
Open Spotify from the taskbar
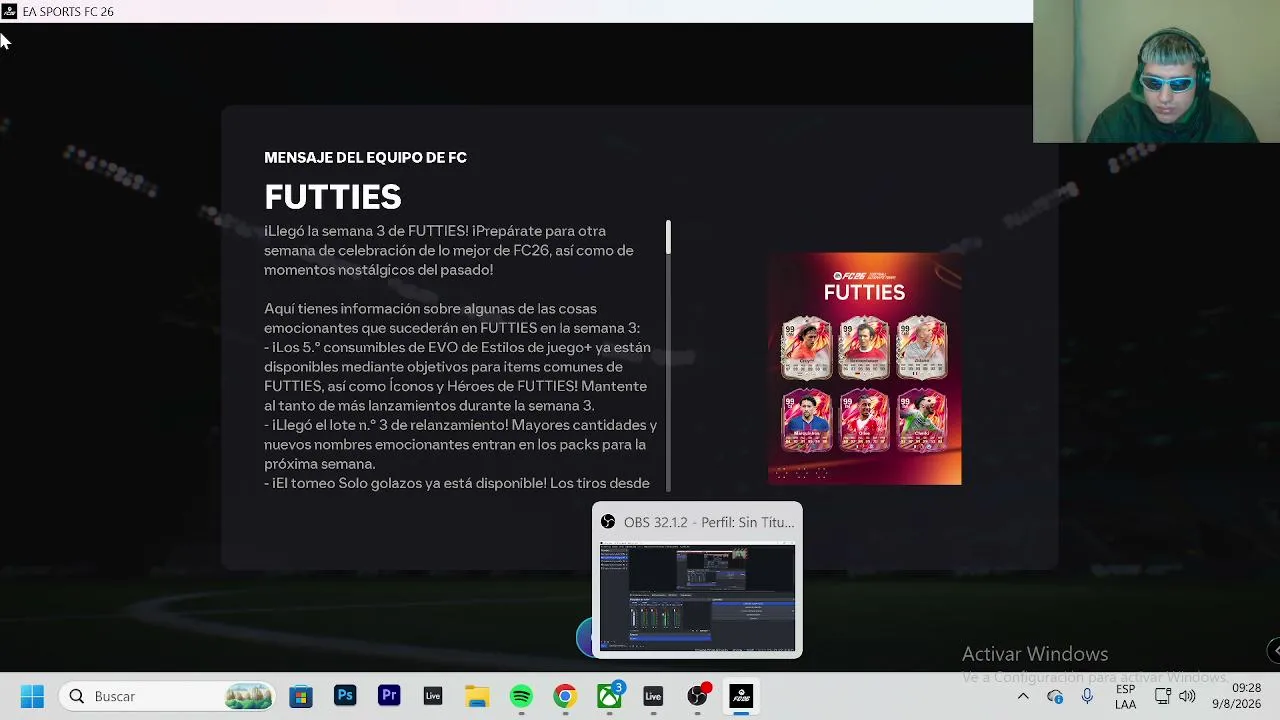(x=521, y=696)
